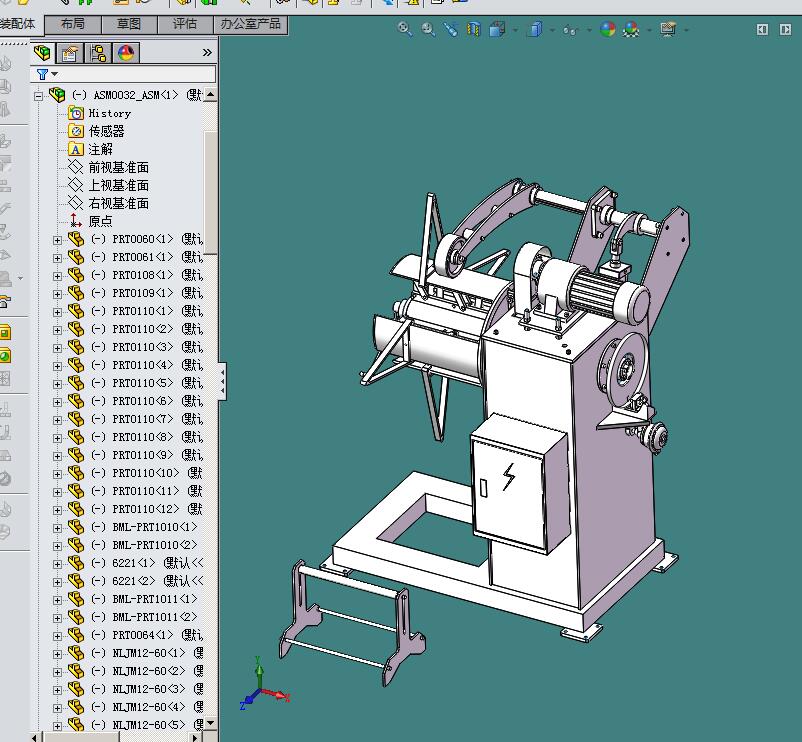Viewport: 802px width, 742px height.
Task: Open the DisplayManager tab icon
Action: coord(126,53)
